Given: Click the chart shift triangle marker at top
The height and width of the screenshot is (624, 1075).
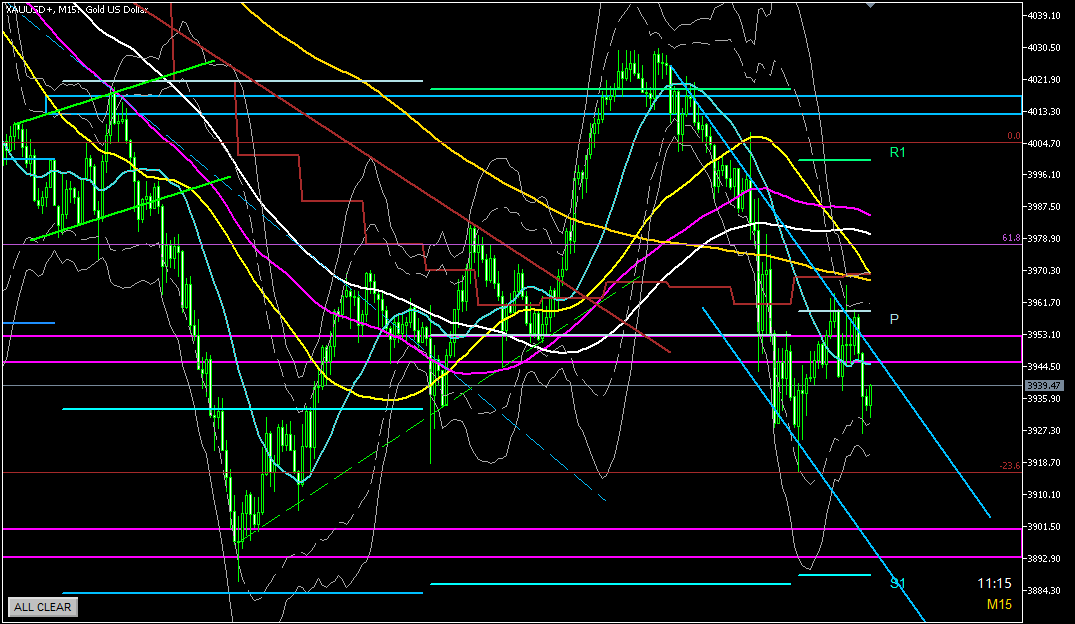Looking at the screenshot, I should coord(870,5).
